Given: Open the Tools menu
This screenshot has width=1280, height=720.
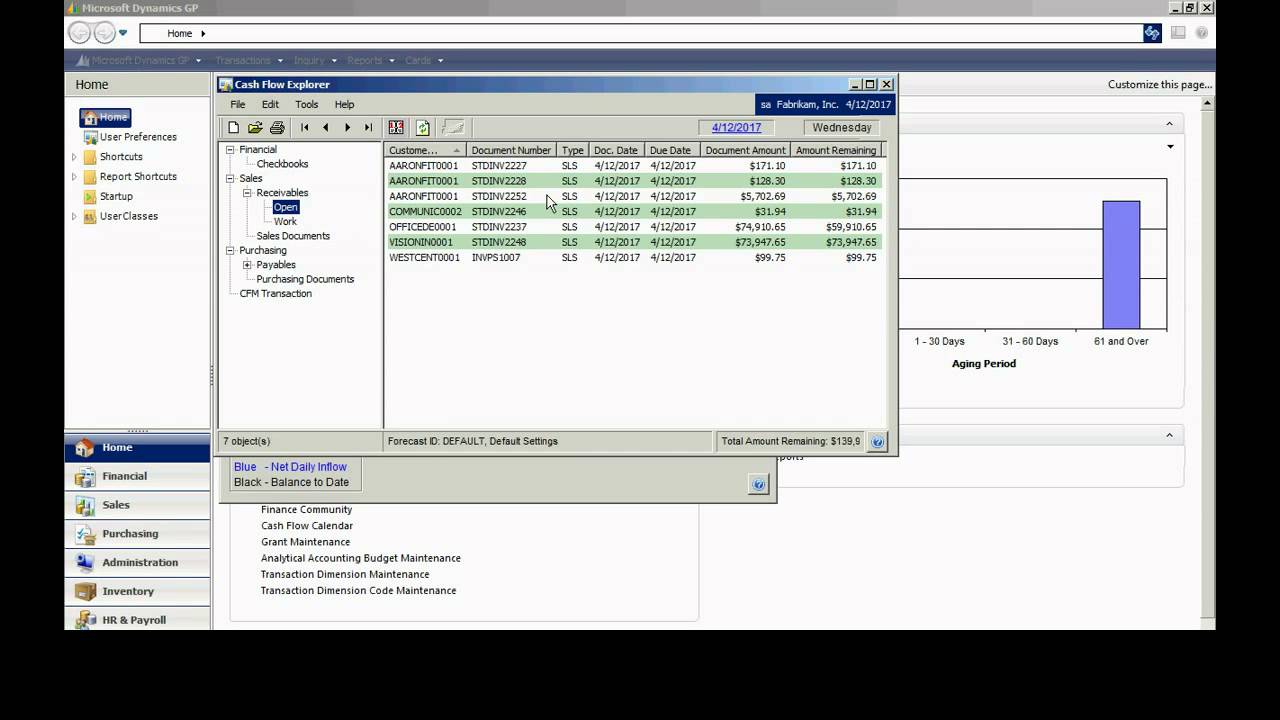Looking at the screenshot, I should coord(307,104).
